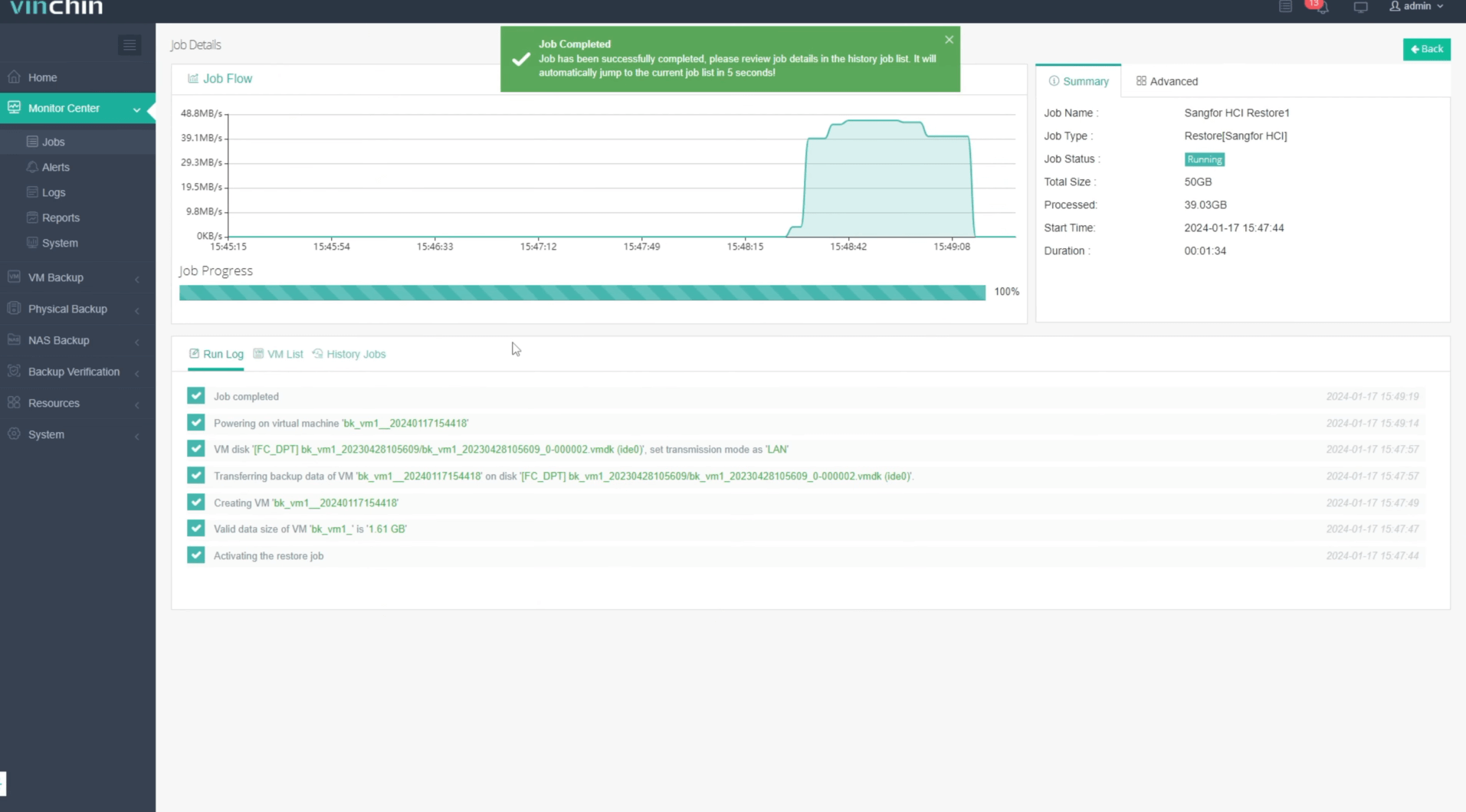Click the sidebar collapse hamburger icon
The width and height of the screenshot is (1466, 812).
click(130, 45)
